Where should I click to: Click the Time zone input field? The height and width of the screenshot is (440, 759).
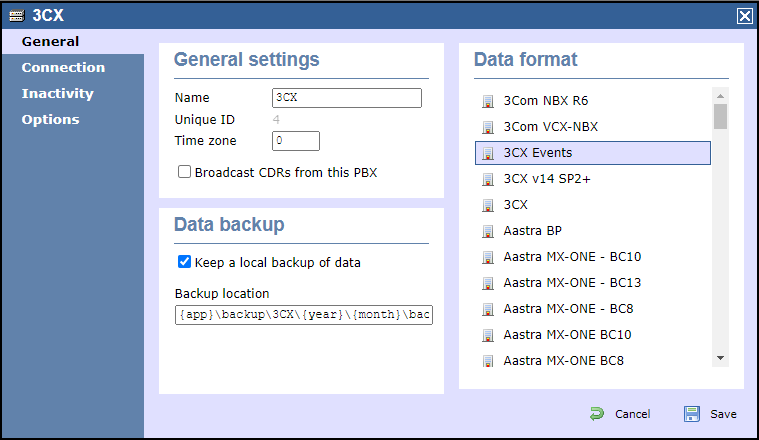[296, 141]
